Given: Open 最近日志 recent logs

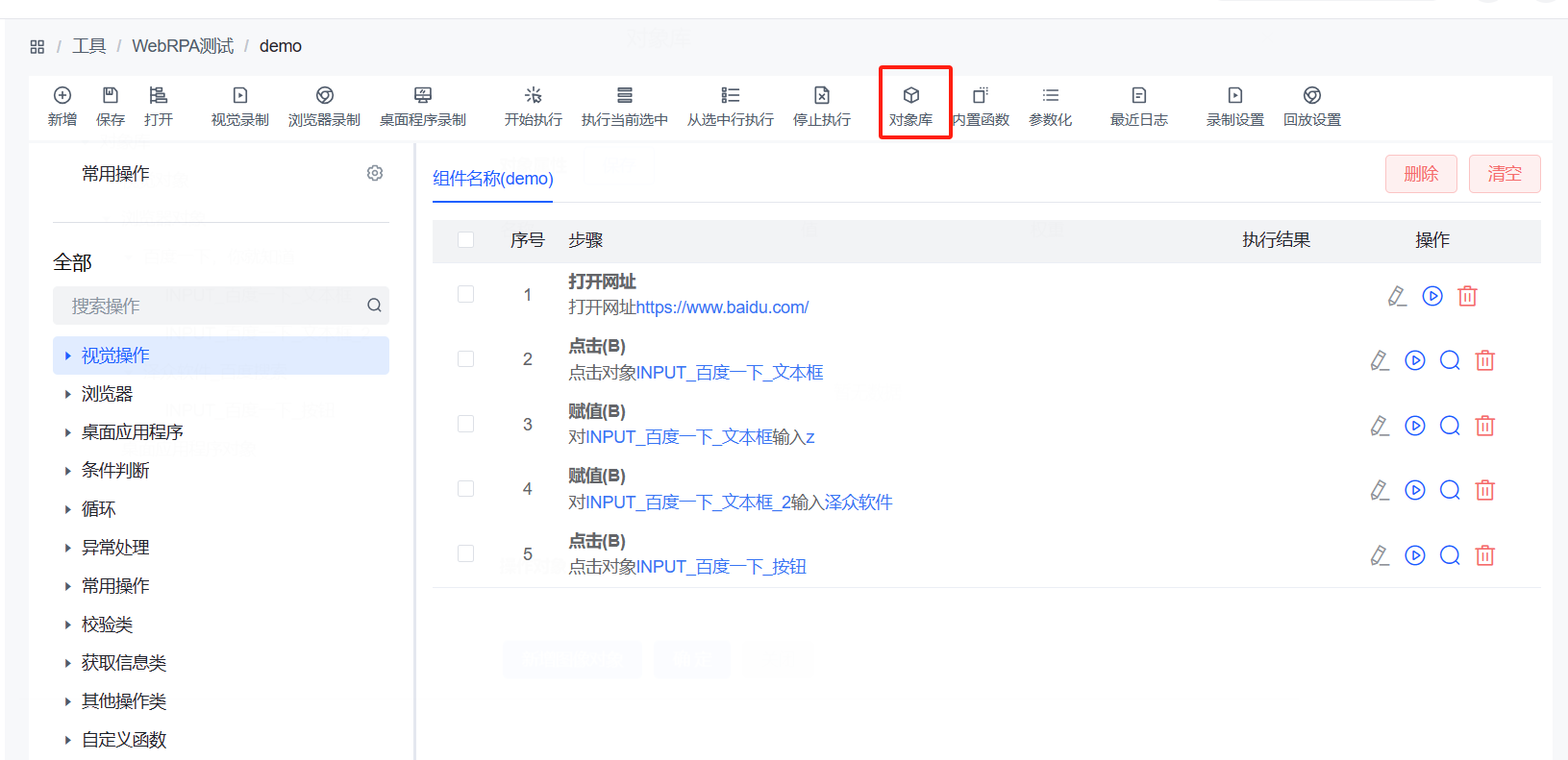Looking at the screenshot, I should click(x=1138, y=106).
